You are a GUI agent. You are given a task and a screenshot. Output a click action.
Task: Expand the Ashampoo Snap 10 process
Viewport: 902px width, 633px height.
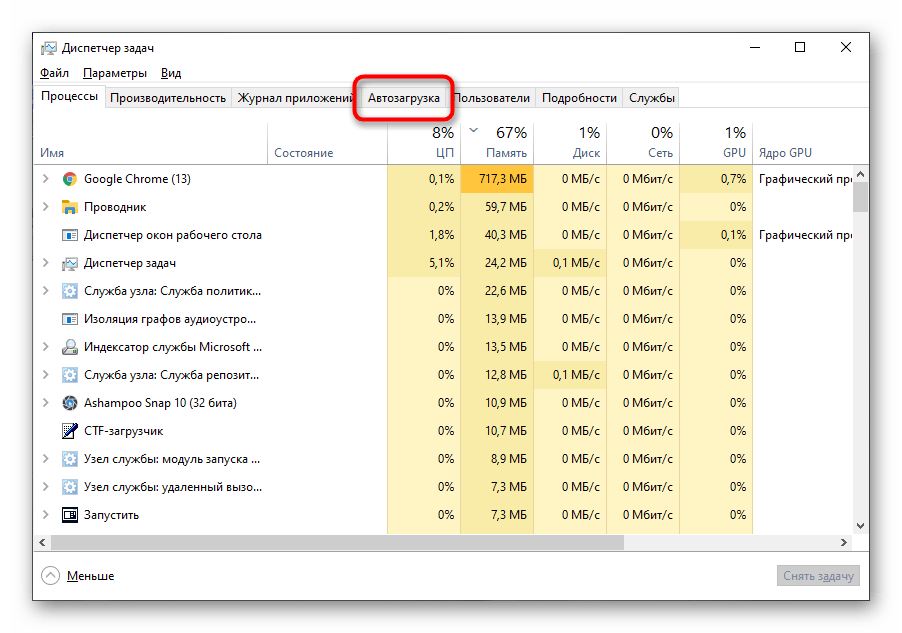pyautogui.click(x=45, y=403)
